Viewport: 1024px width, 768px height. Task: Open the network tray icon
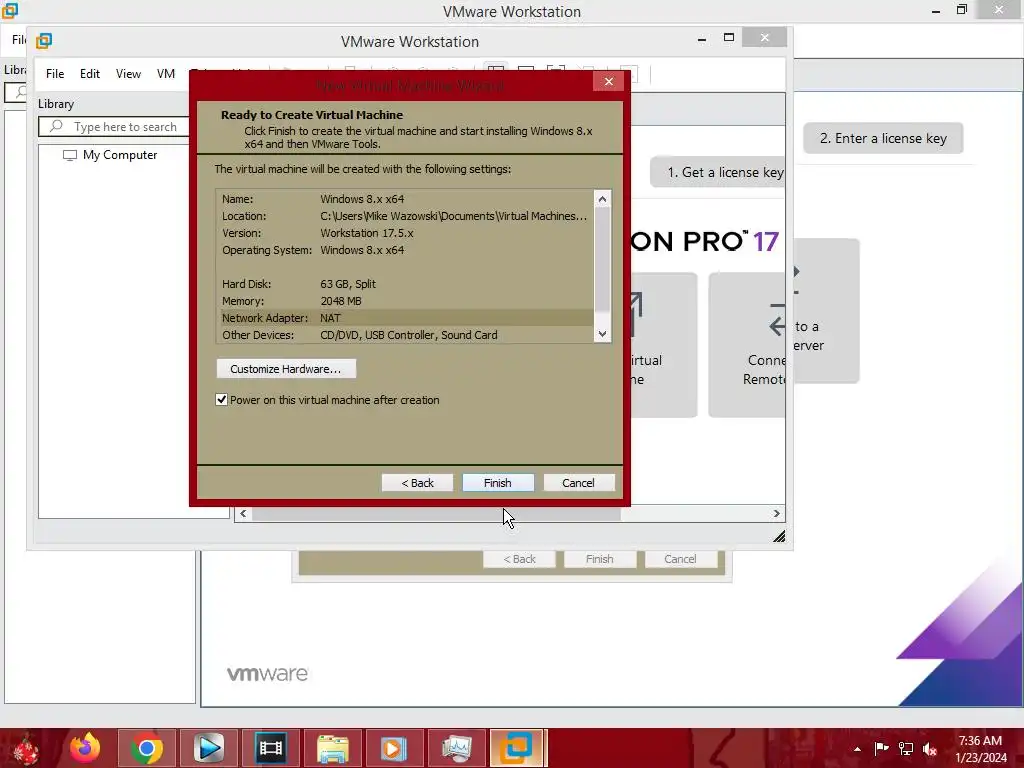906,749
